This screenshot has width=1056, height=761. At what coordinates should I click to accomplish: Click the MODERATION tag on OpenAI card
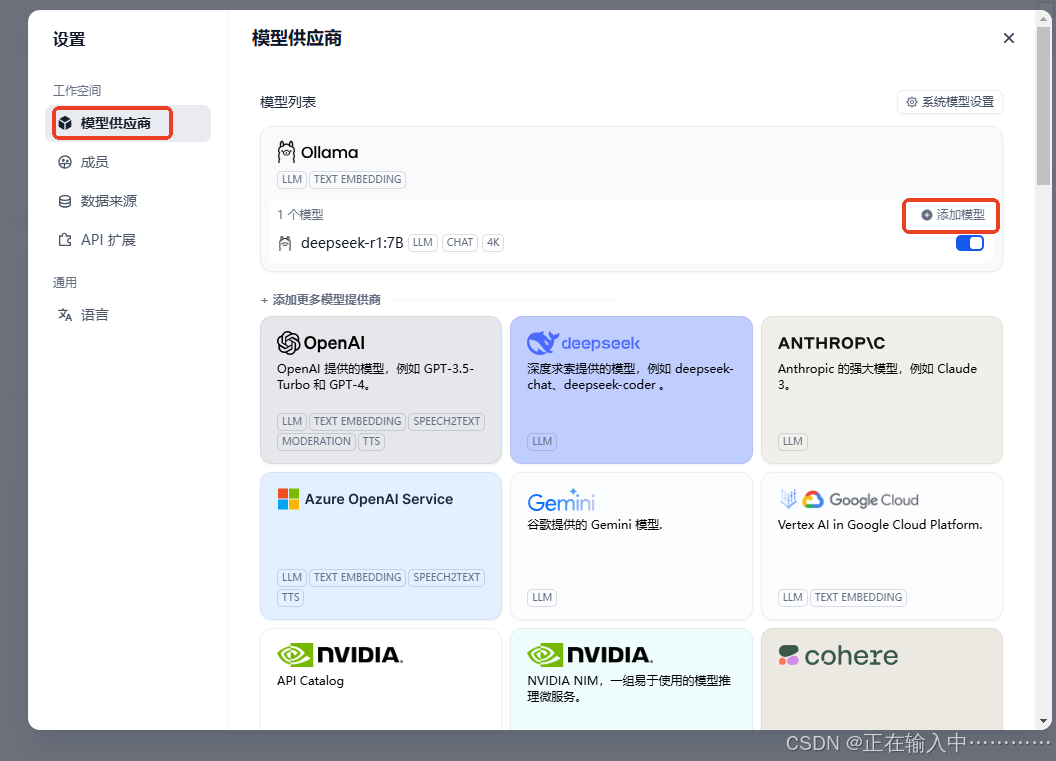click(317, 441)
